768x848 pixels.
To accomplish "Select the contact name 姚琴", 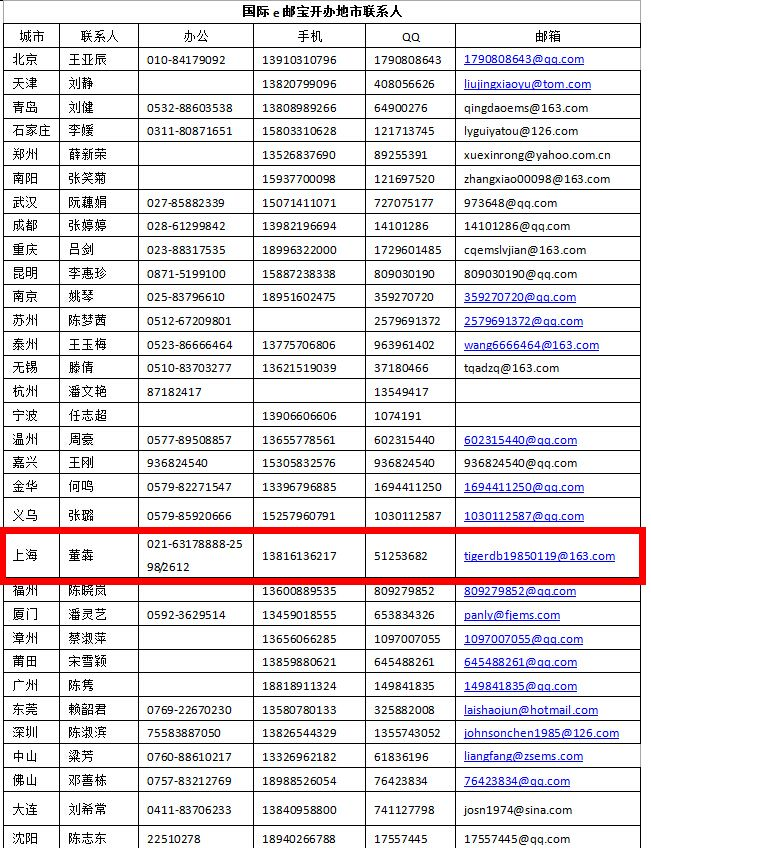I will coord(81,296).
